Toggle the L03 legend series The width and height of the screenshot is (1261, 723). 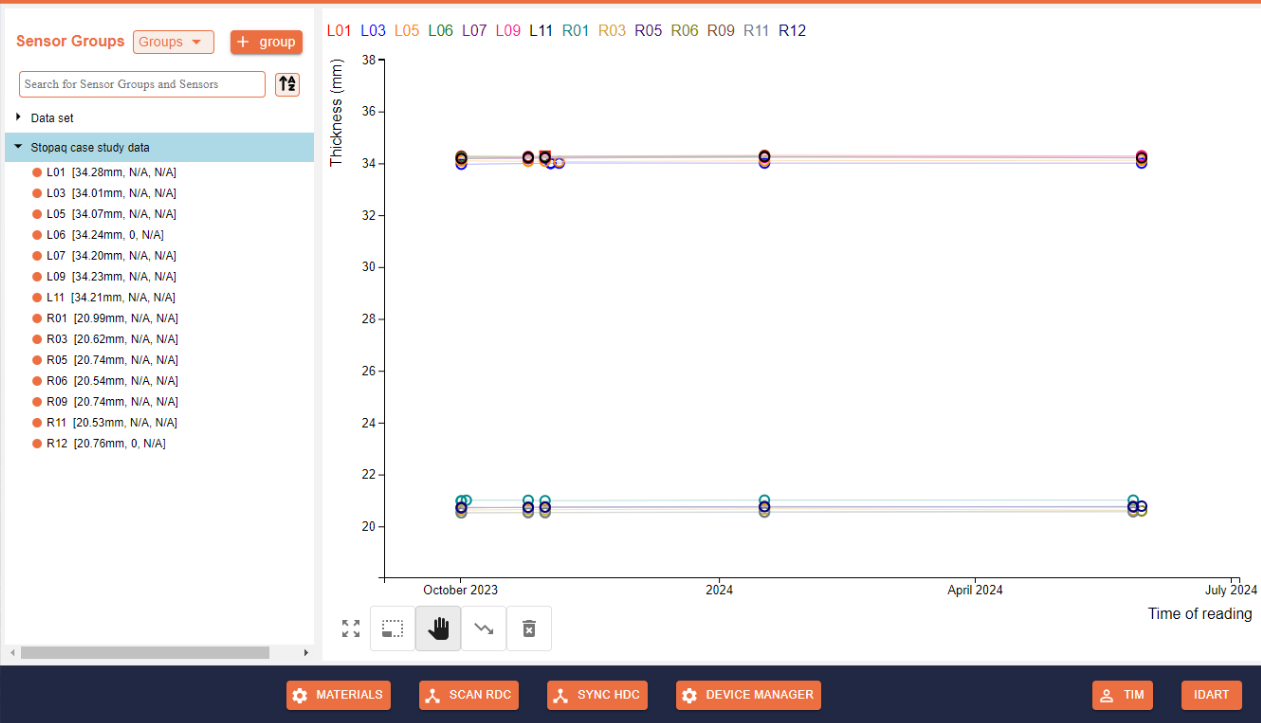point(373,31)
